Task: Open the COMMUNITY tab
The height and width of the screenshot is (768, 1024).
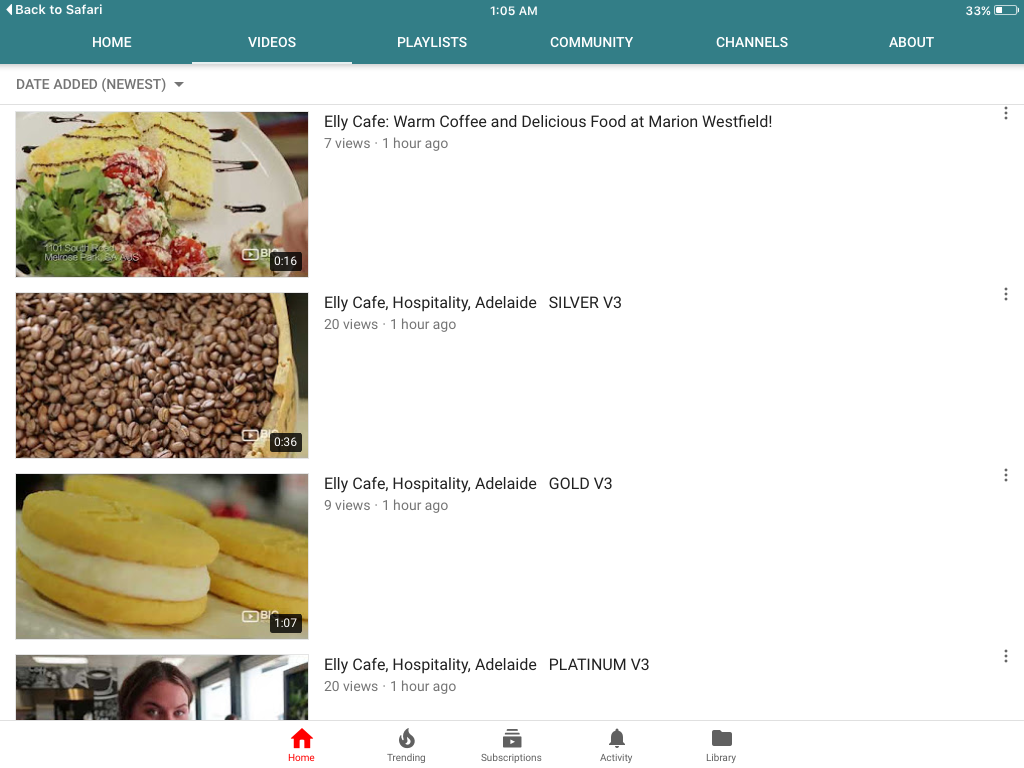Action: pos(592,42)
